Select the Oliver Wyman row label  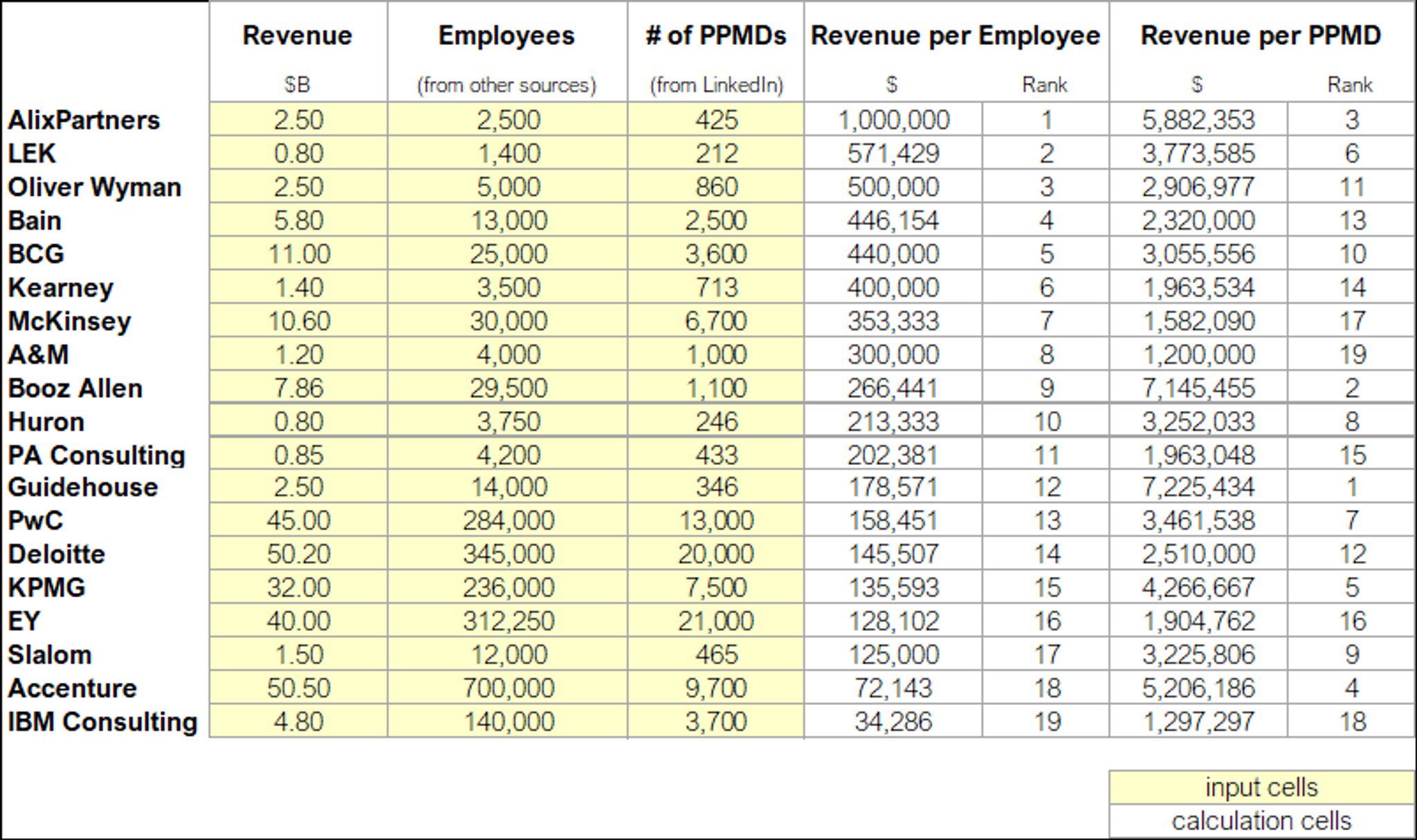tap(94, 188)
